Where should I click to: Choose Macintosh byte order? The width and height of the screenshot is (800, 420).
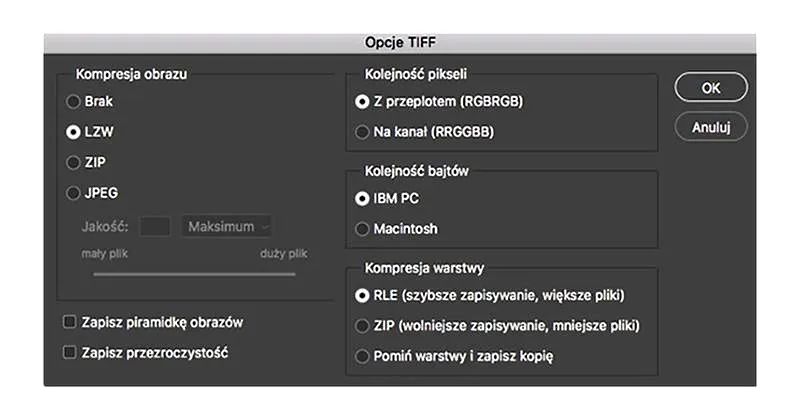(x=362, y=229)
